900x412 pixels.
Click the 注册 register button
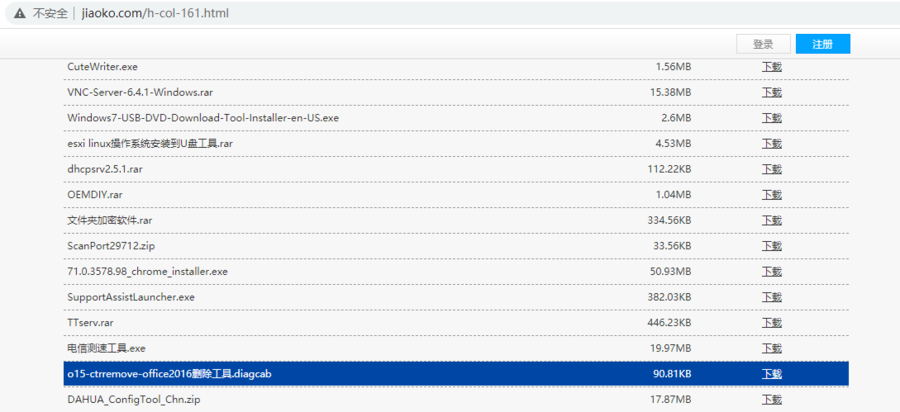(822, 44)
